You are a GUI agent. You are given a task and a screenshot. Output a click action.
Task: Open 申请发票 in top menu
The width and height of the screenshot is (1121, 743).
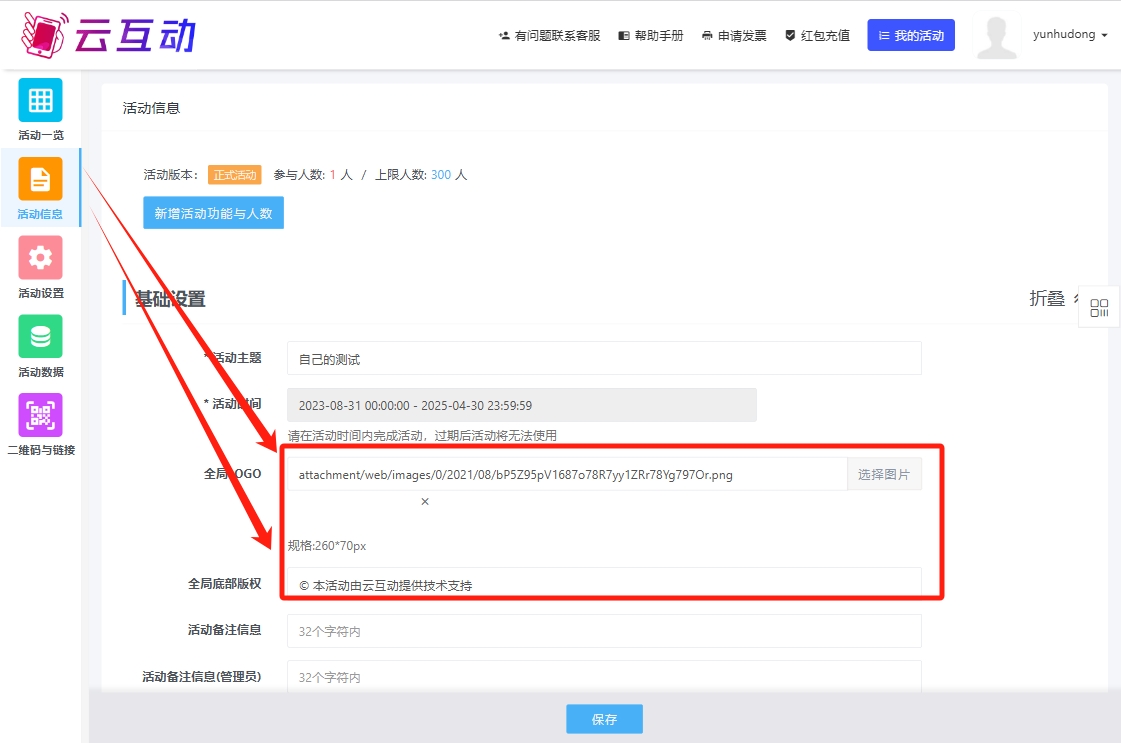(x=734, y=35)
